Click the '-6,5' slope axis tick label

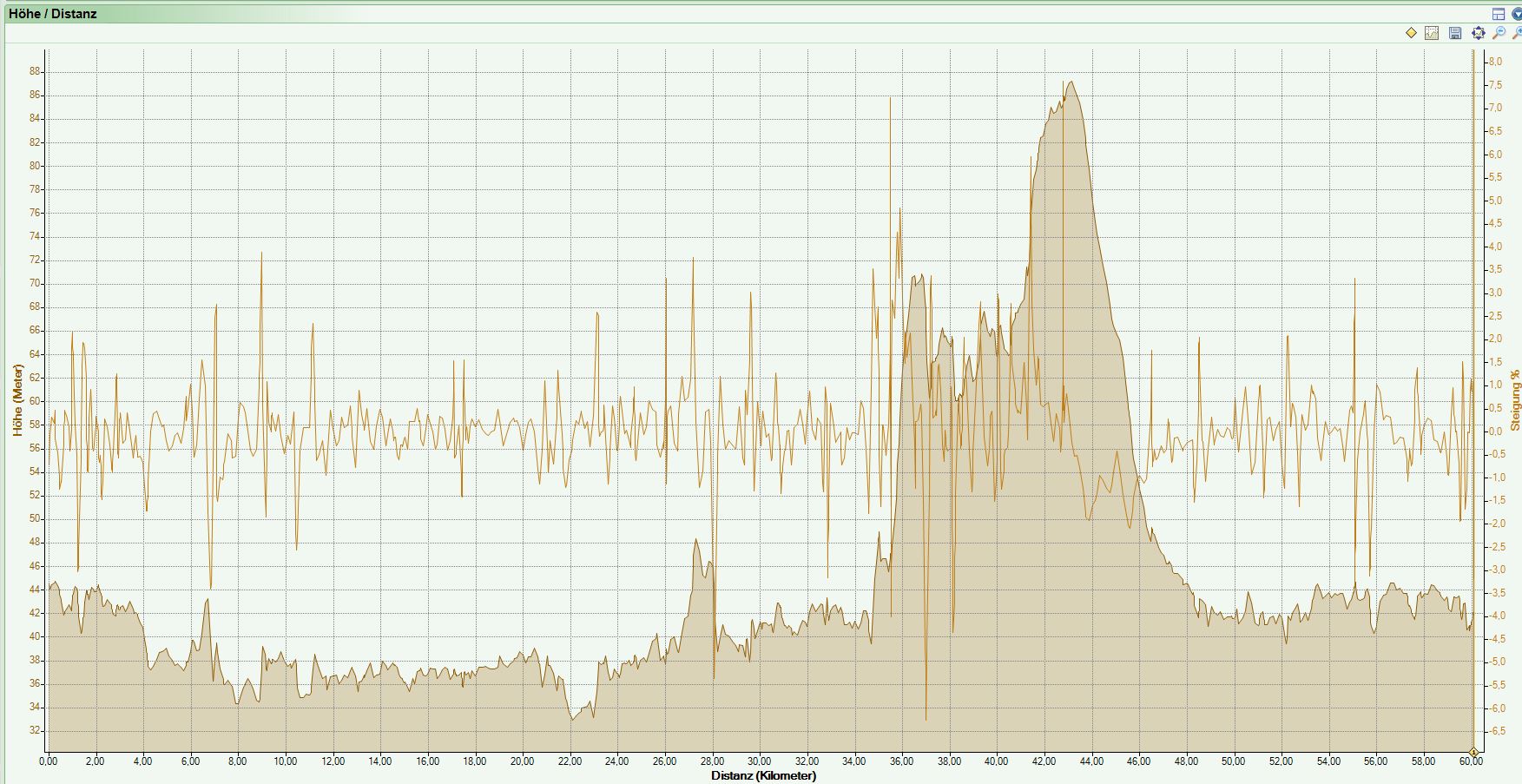point(1497,732)
